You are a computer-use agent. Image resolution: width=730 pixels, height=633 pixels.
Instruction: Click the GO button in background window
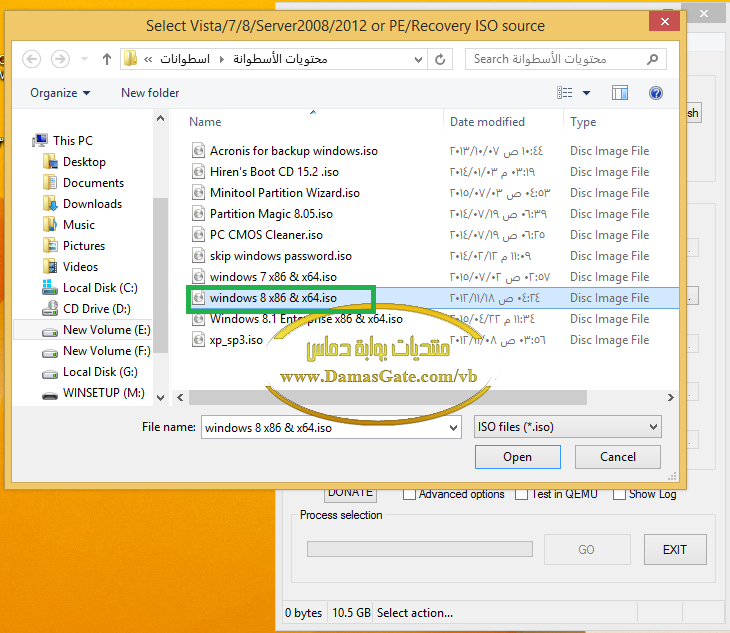[x=587, y=550]
